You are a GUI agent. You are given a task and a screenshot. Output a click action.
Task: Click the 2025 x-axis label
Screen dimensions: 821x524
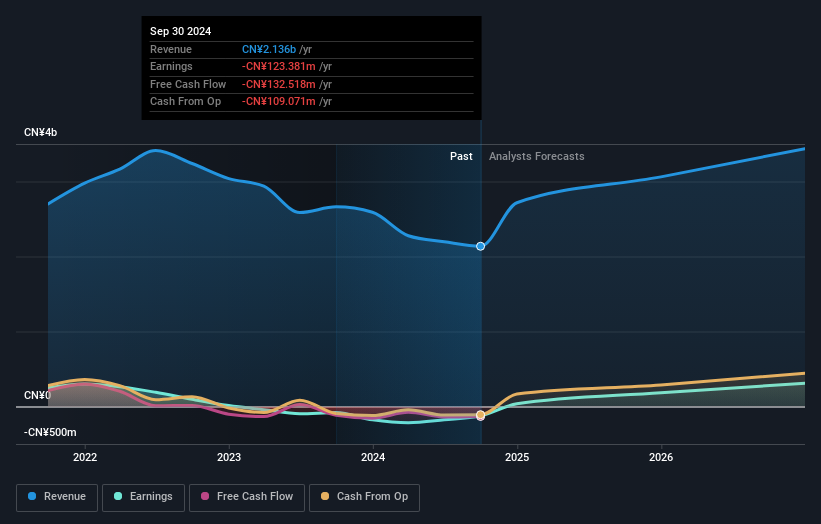[517, 458]
